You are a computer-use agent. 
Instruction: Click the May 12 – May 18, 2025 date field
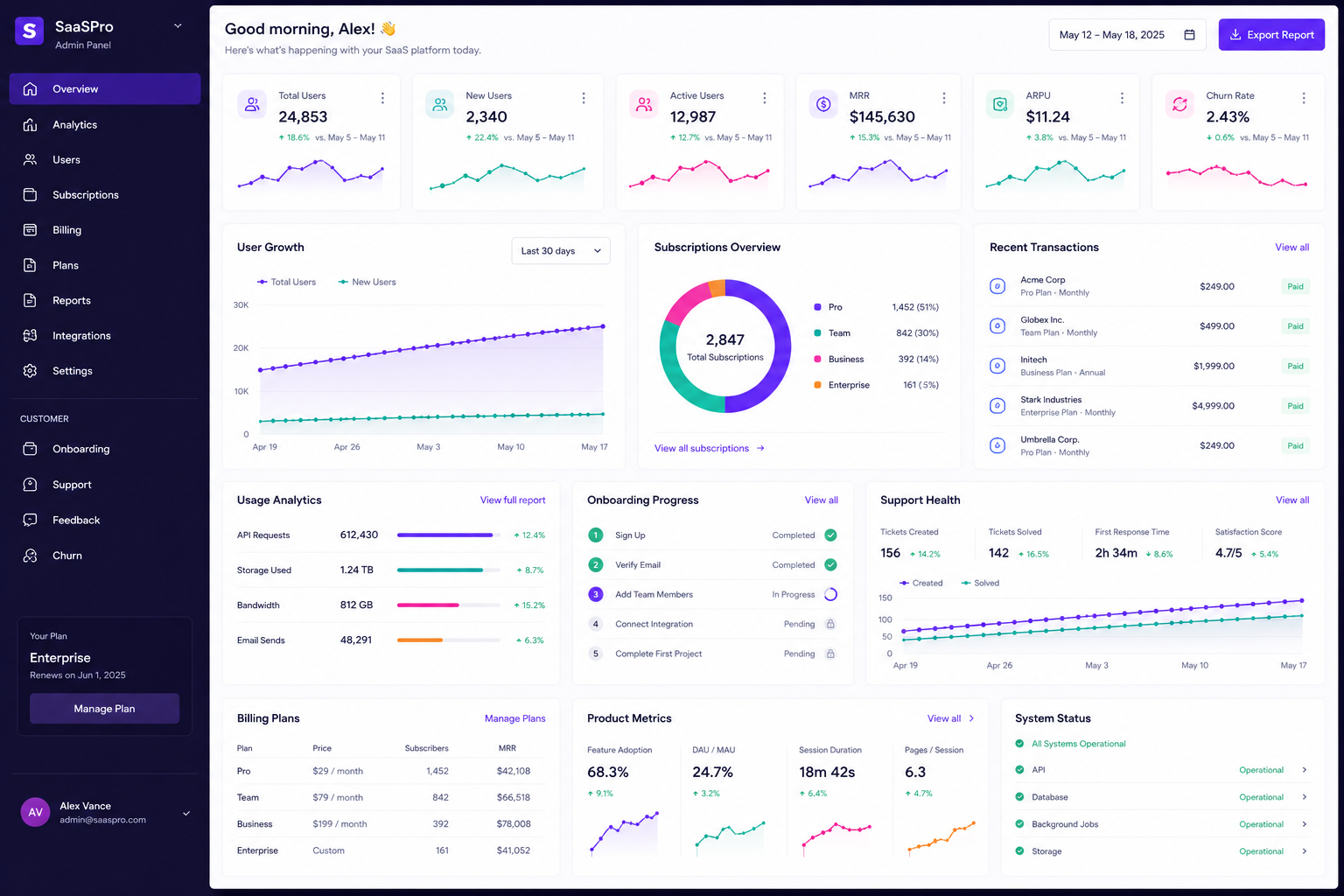(1127, 35)
